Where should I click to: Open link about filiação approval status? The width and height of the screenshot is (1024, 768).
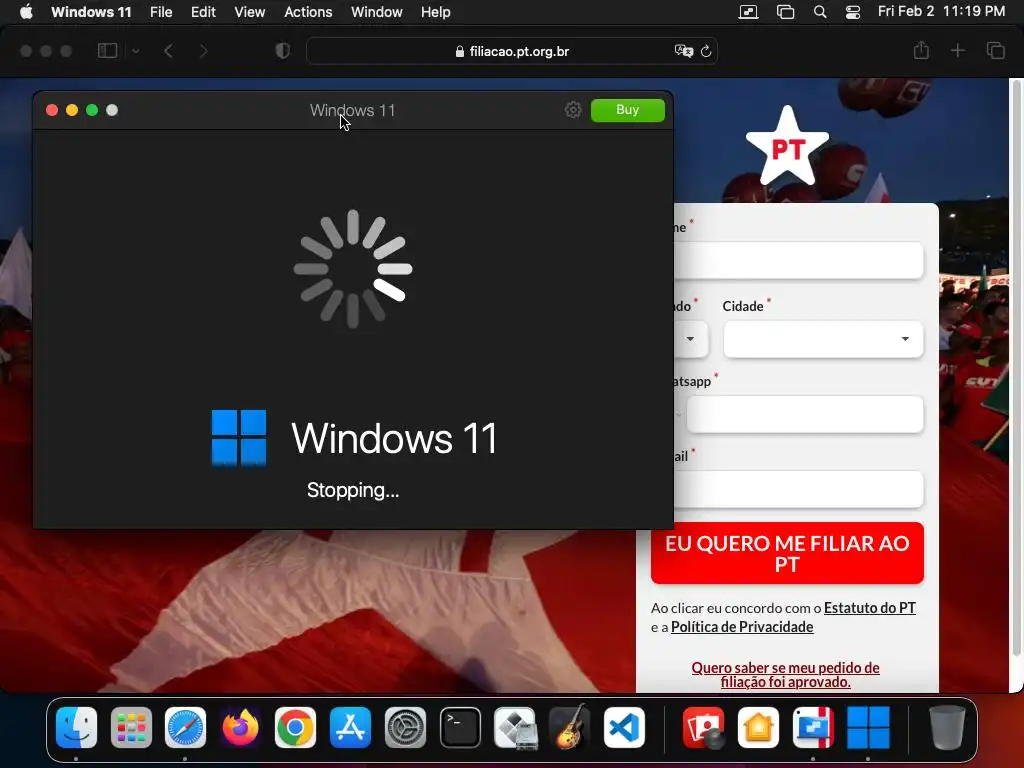coord(786,675)
